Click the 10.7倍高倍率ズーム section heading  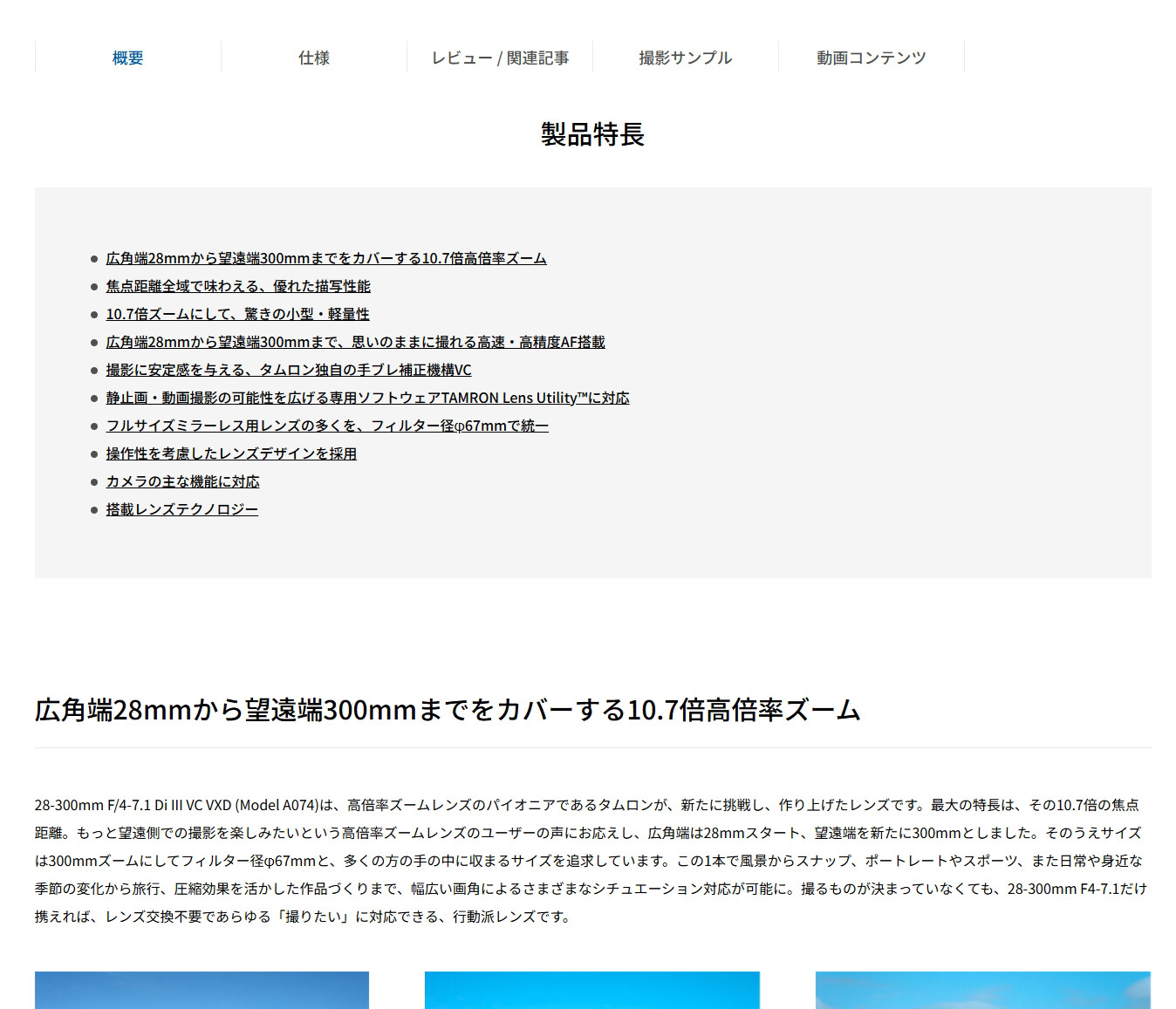pyautogui.click(x=448, y=710)
